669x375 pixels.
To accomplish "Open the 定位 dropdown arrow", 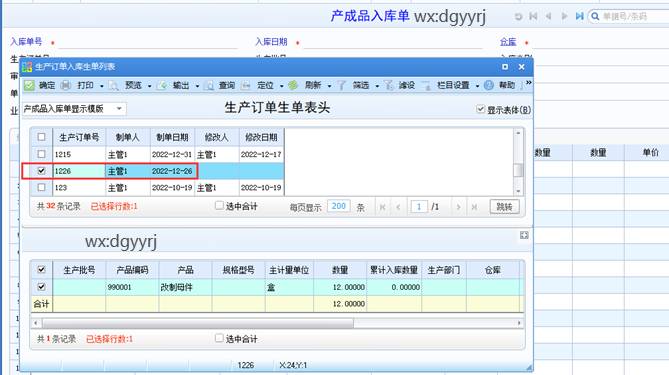I will click(282, 86).
